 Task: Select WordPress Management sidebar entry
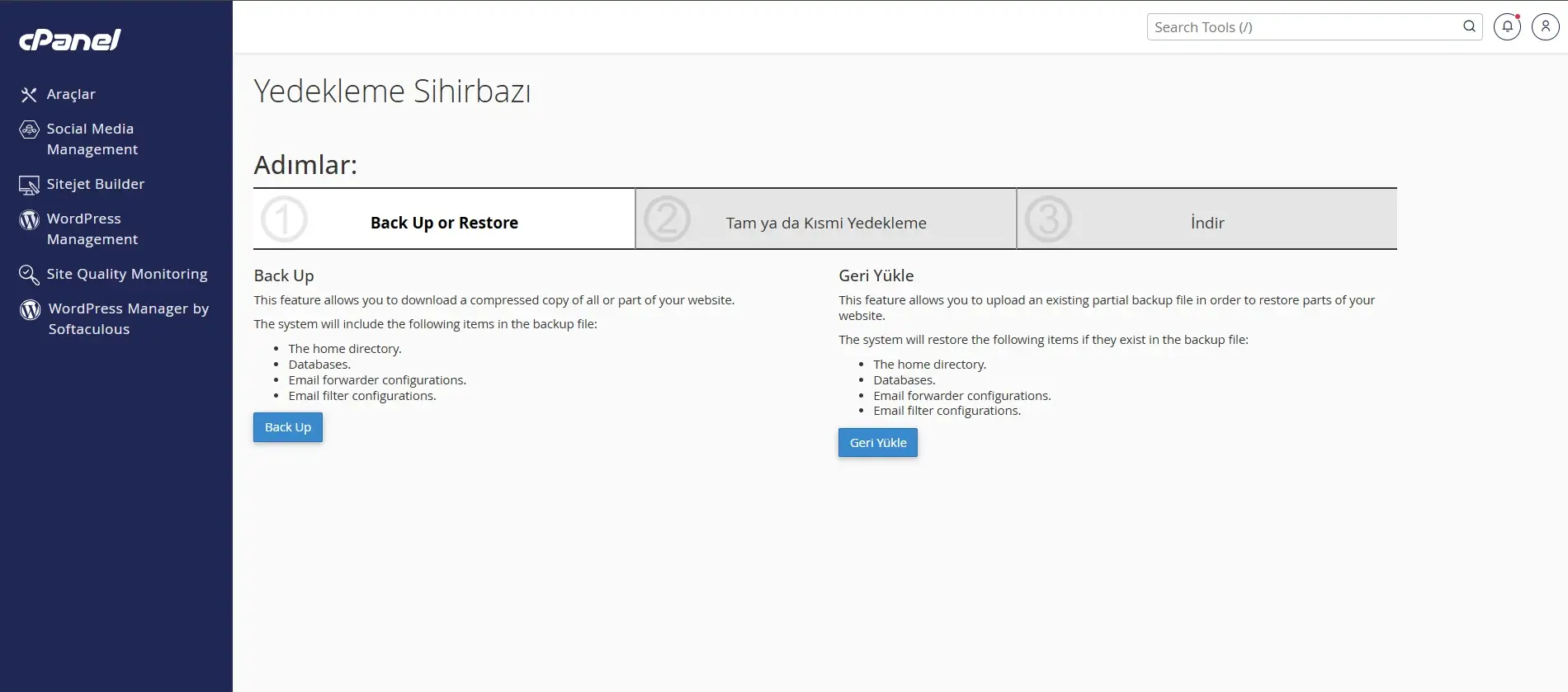[92, 229]
